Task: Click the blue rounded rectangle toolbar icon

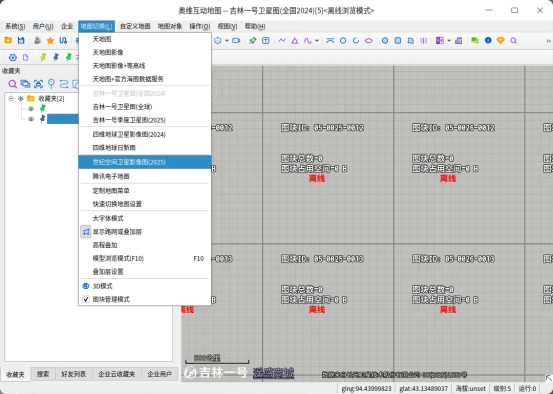Action: coord(236,41)
